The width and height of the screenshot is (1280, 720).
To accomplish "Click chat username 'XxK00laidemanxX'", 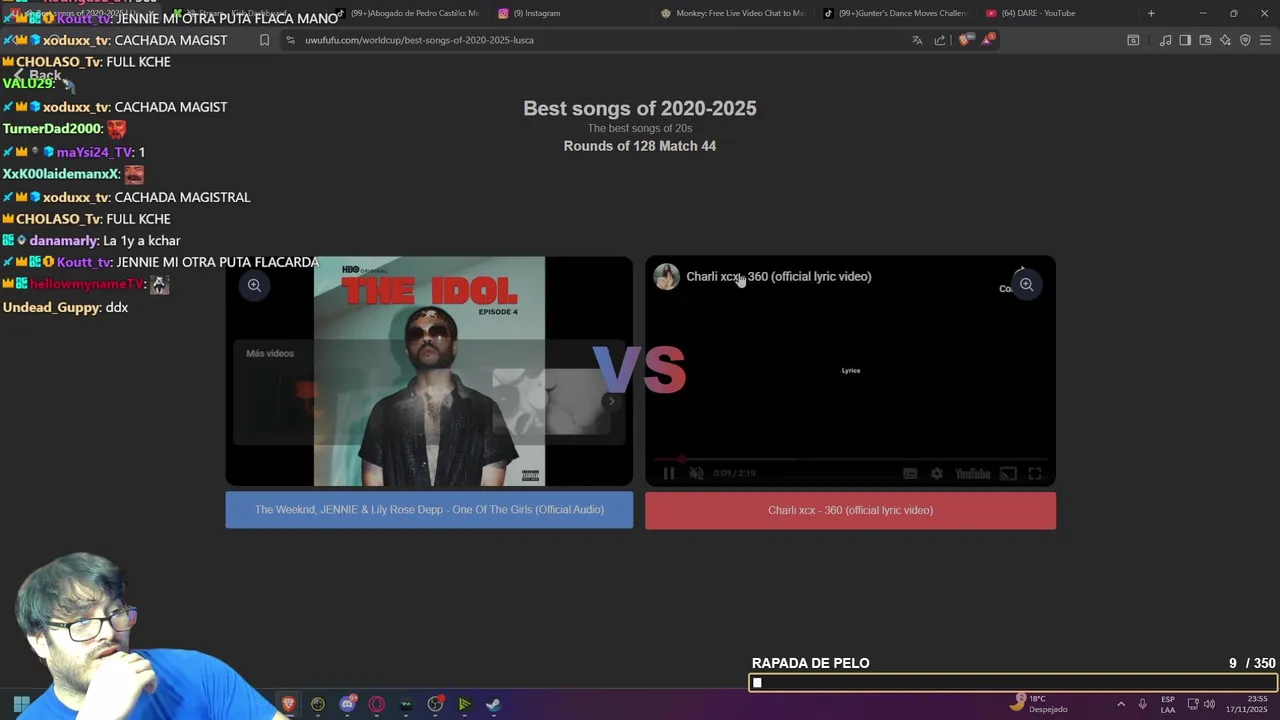I will click(x=61, y=174).
